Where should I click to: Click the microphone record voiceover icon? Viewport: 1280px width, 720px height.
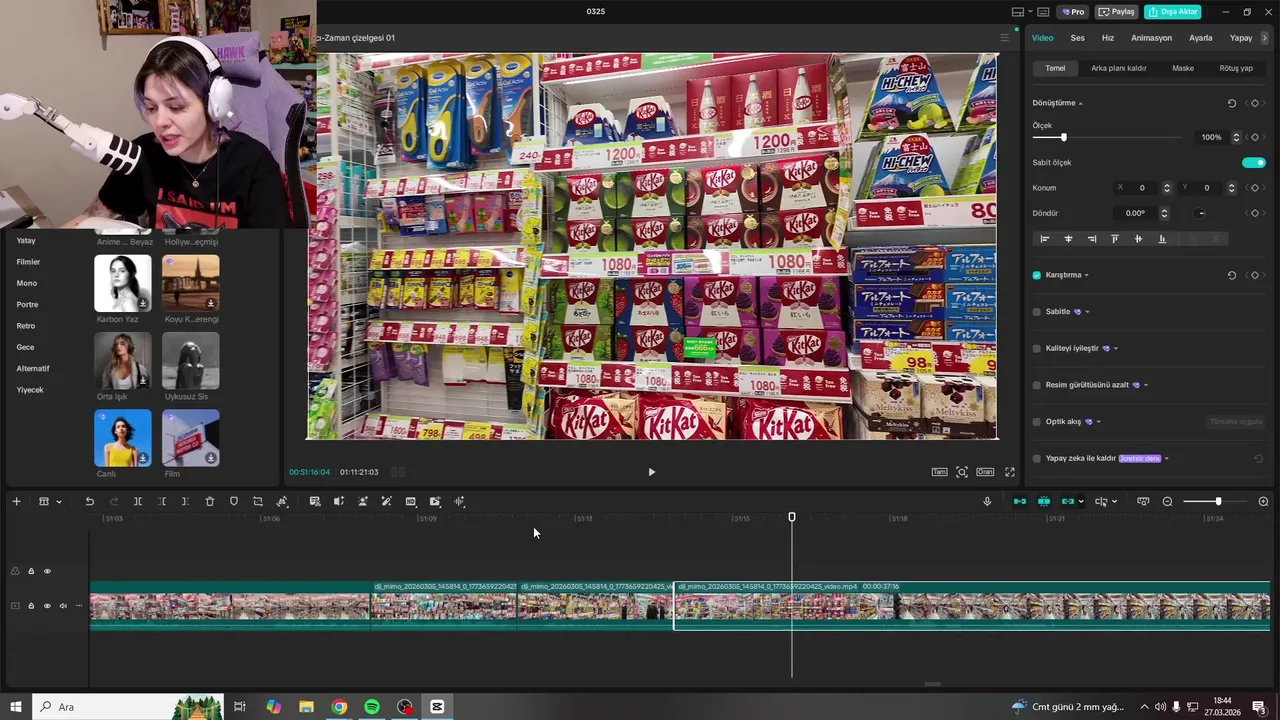pos(987,501)
